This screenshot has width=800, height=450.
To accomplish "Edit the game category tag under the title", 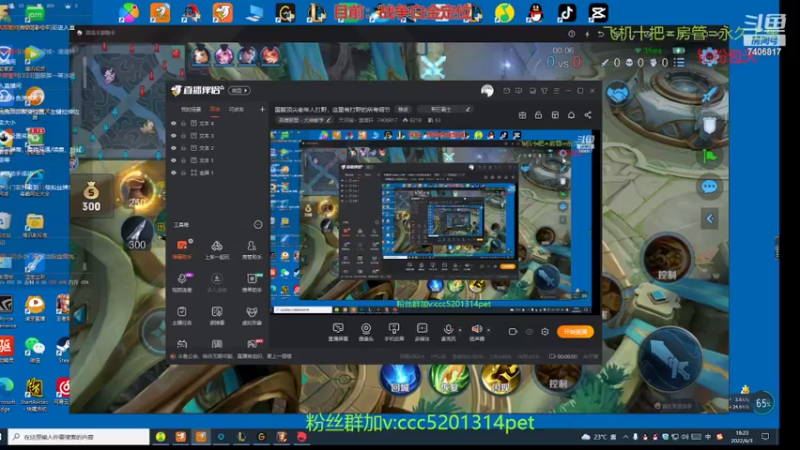I will coord(304,120).
